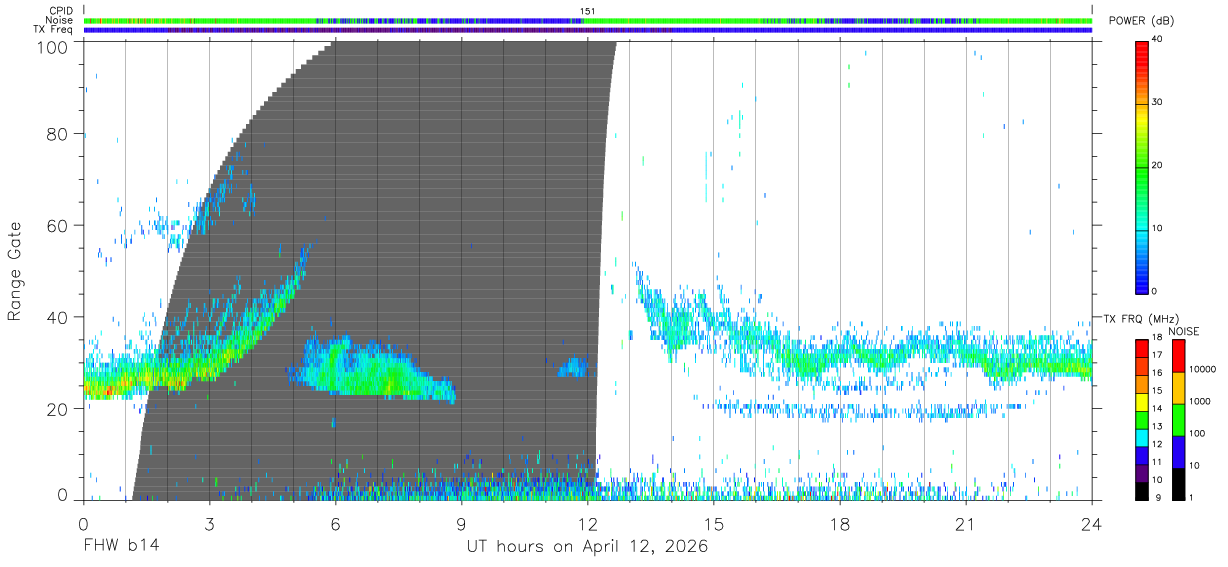Click the CPID label
The width and height of the screenshot is (1228, 567).
[62, 11]
